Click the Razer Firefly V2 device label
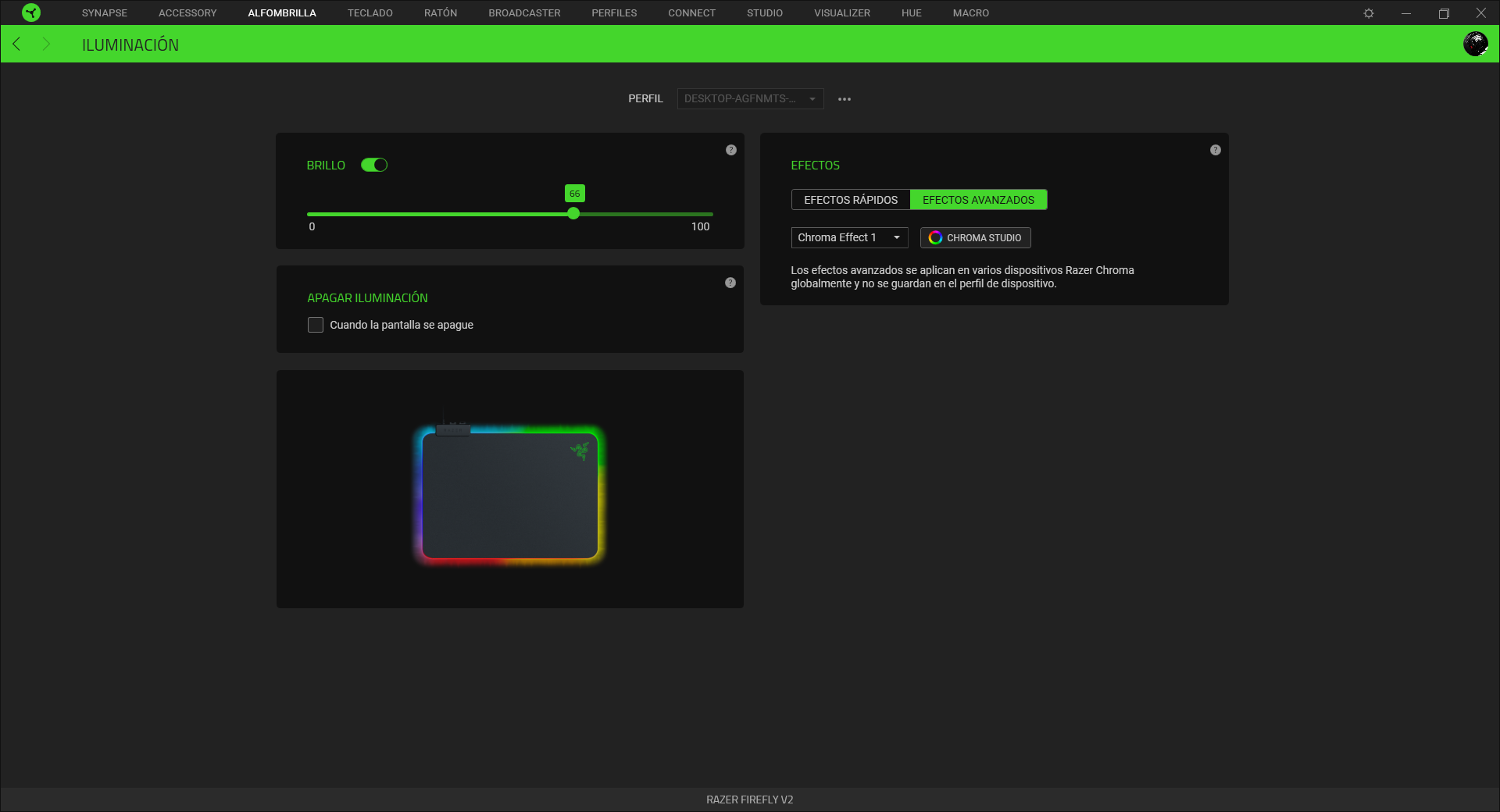The height and width of the screenshot is (812, 1500). click(x=750, y=800)
